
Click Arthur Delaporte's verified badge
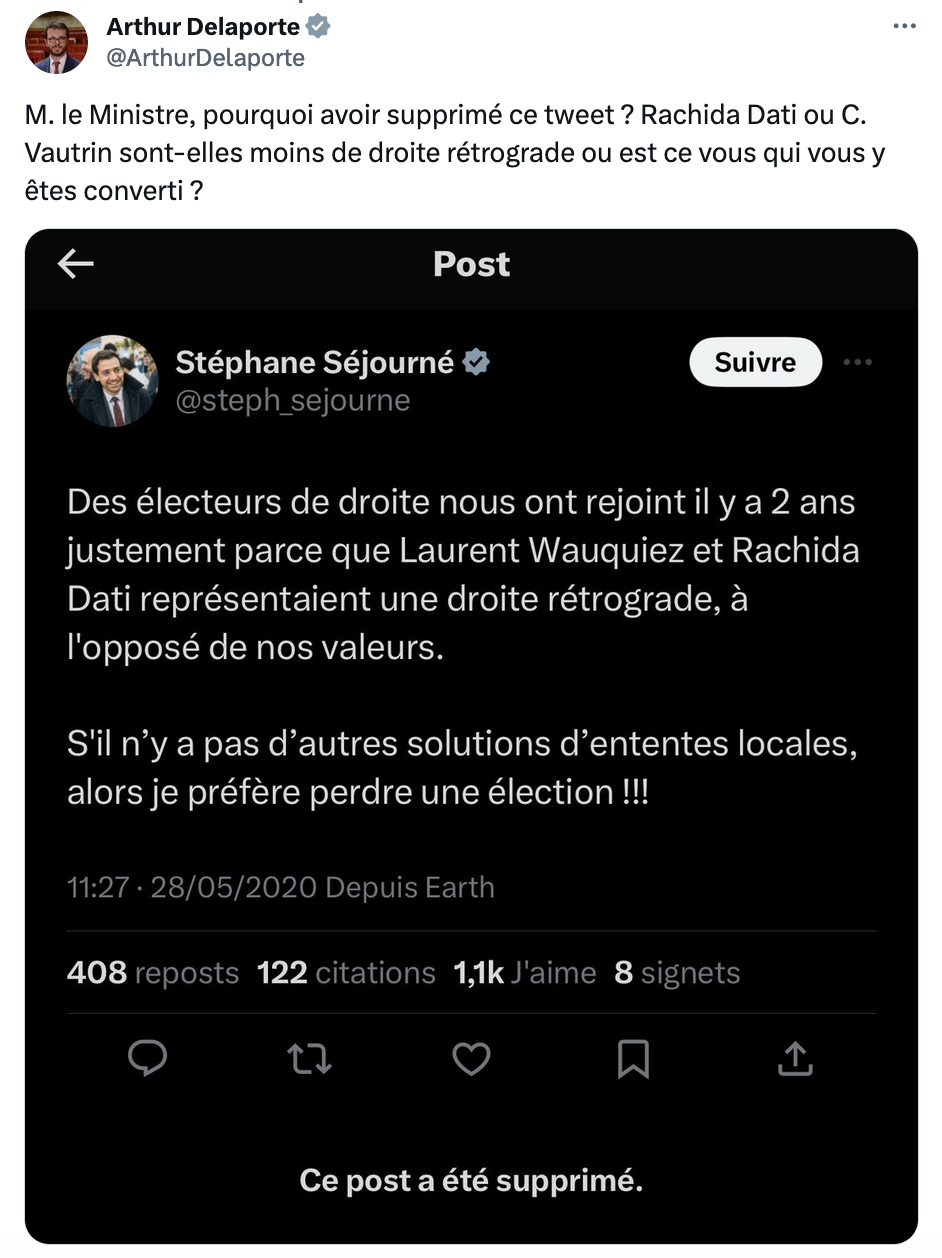click(318, 27)
